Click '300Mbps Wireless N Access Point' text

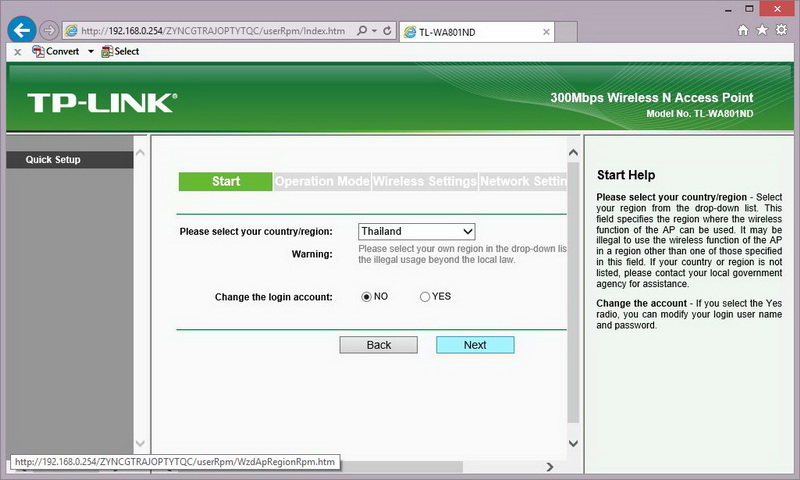click(652, 98)
